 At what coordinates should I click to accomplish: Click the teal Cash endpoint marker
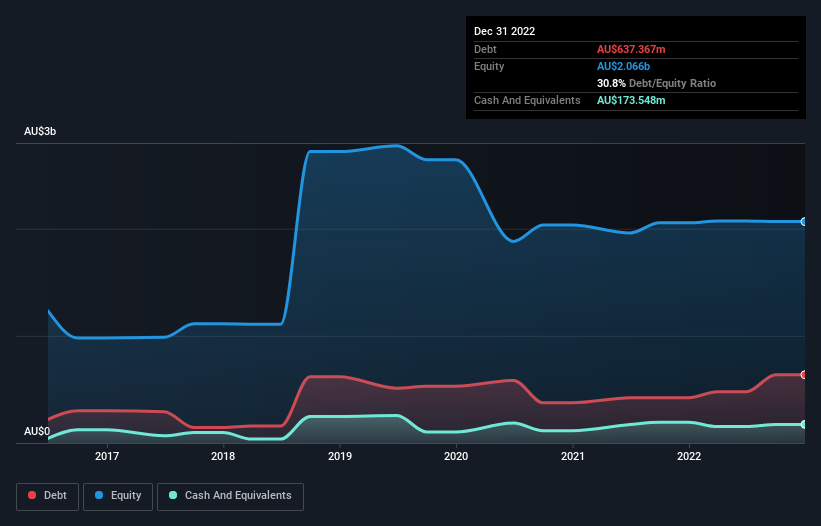coord(804,424)
